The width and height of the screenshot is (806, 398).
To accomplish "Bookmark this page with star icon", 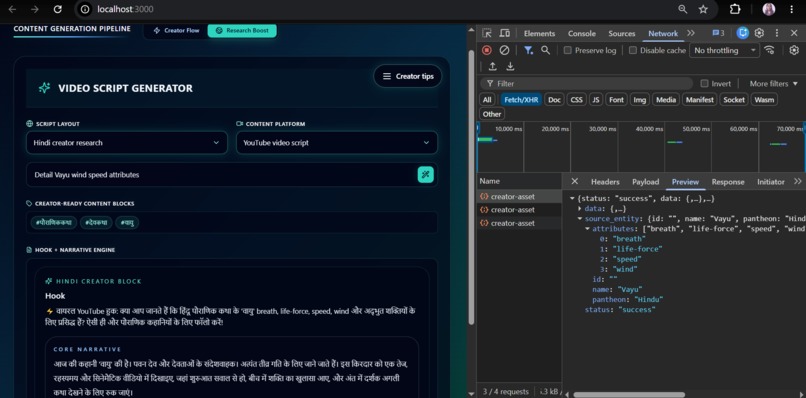I will pyautogui.click(x=703, y=9).
